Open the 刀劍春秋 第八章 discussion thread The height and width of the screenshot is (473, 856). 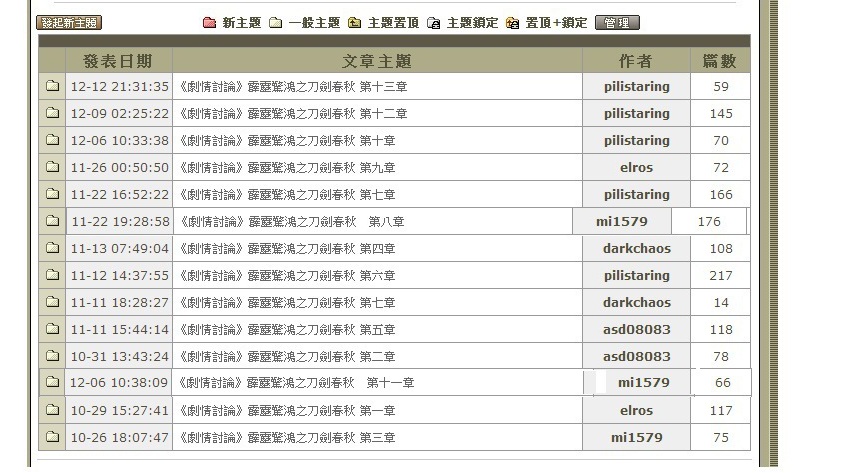(292, 222)
